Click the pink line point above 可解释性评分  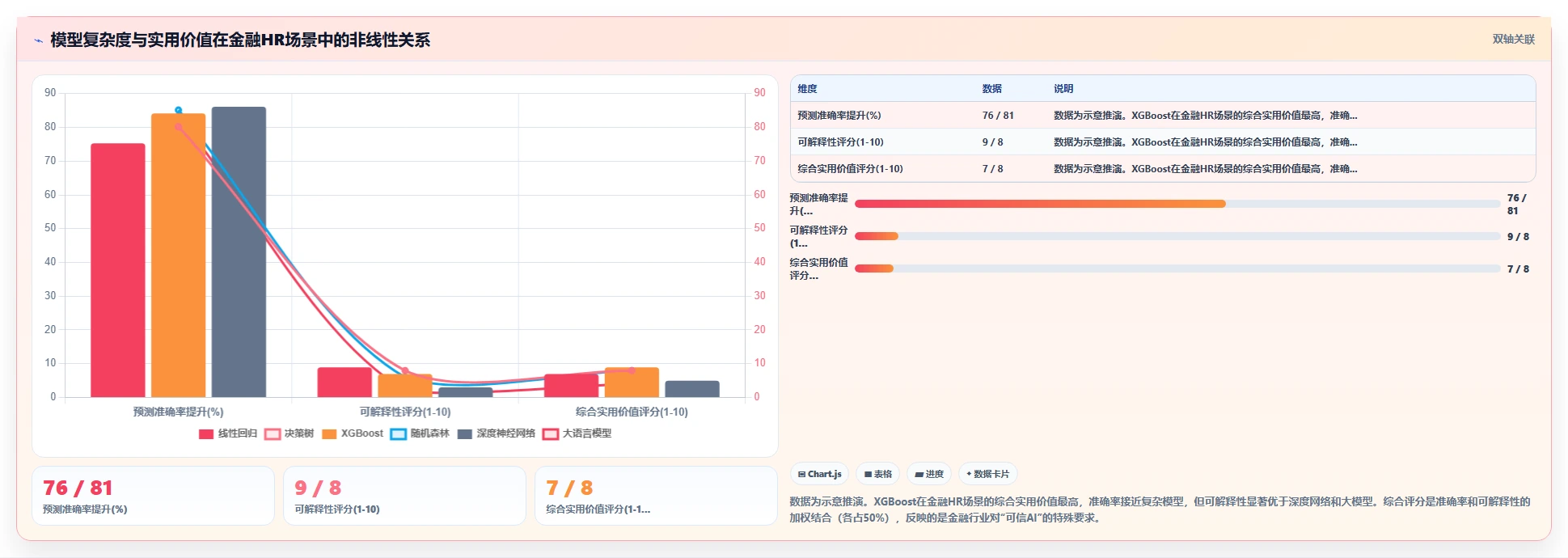[x=405, y=370]
